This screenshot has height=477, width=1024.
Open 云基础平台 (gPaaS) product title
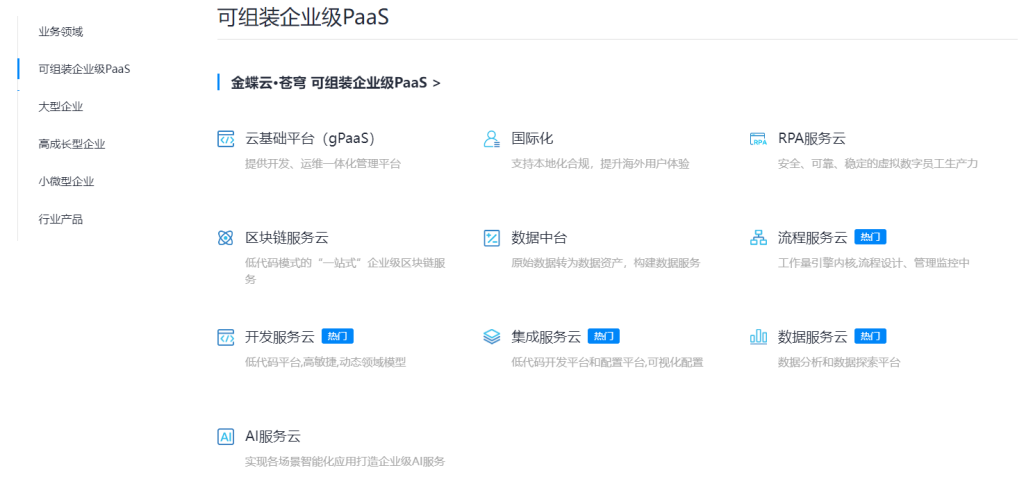310,139
